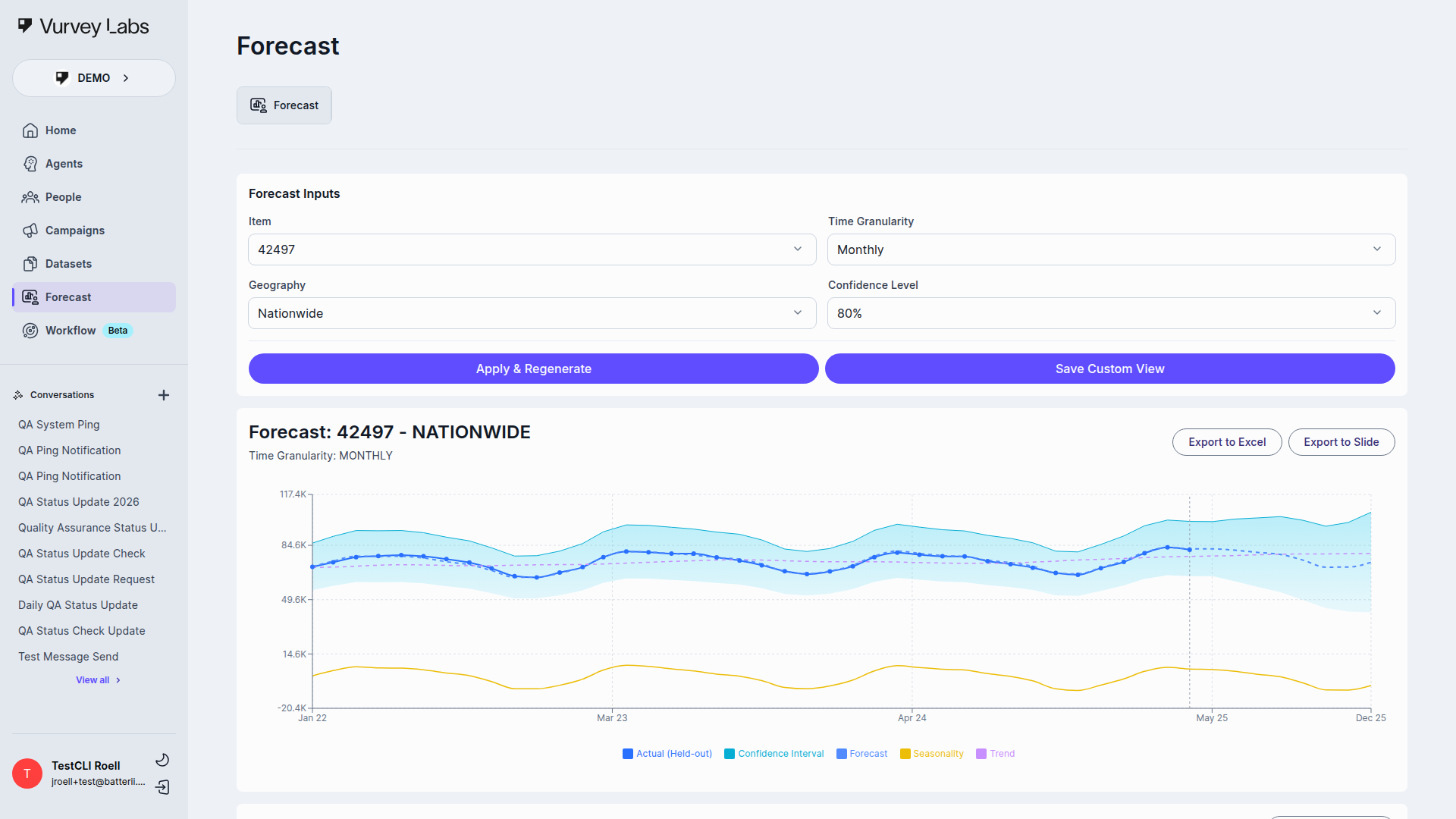Open the Datasets panel

point(69,263)
